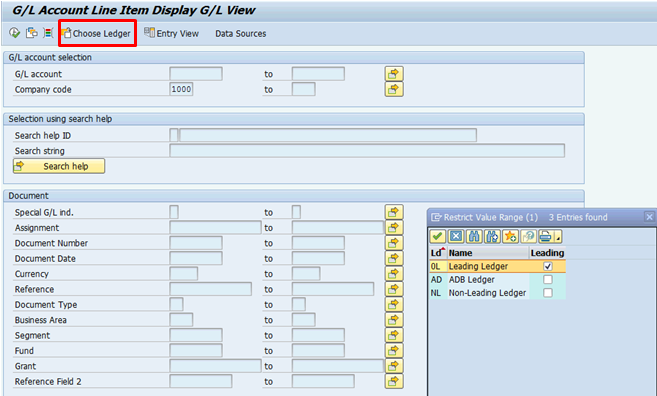
Task: Click the Segment to field
Action: (318, 335)
